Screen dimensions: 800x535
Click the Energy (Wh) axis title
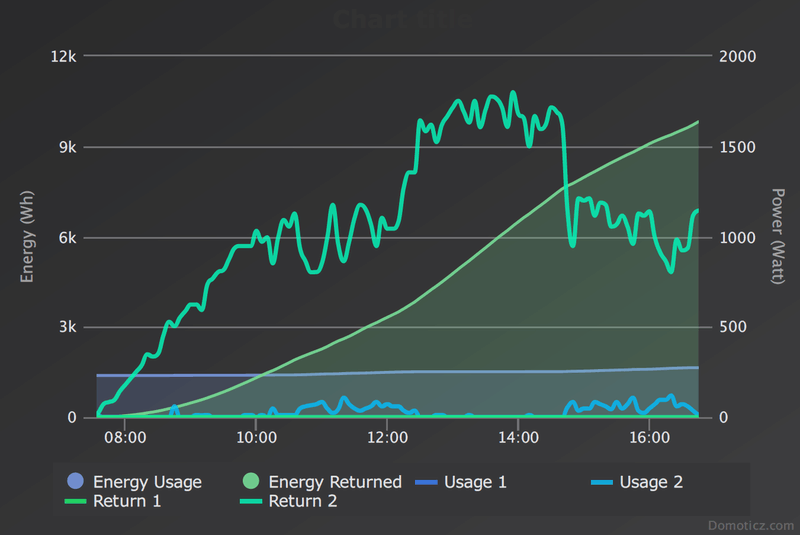point(28,237)
